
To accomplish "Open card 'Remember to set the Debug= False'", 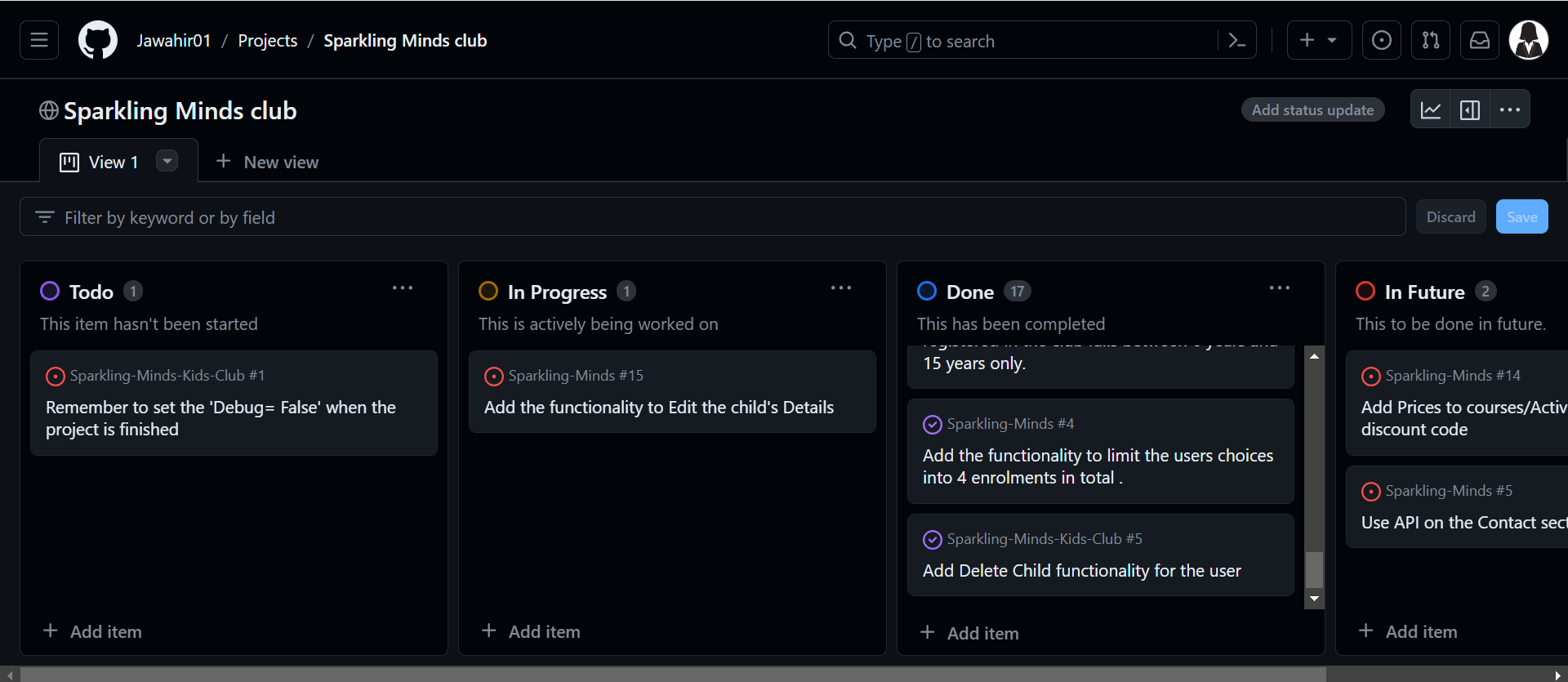I will (x=234, y=403).
